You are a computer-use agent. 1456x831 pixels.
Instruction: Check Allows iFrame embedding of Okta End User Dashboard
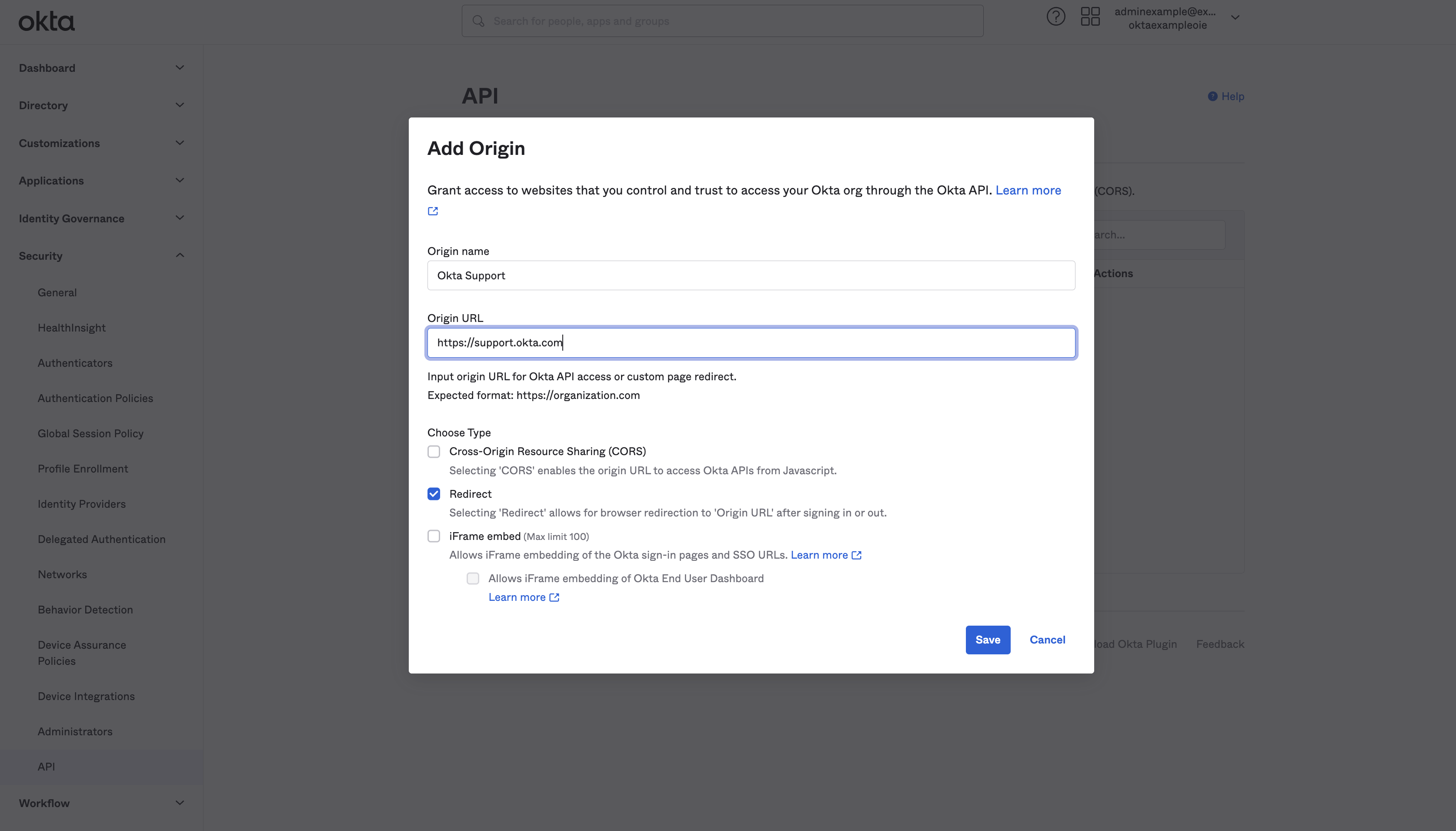pos(473,578)
